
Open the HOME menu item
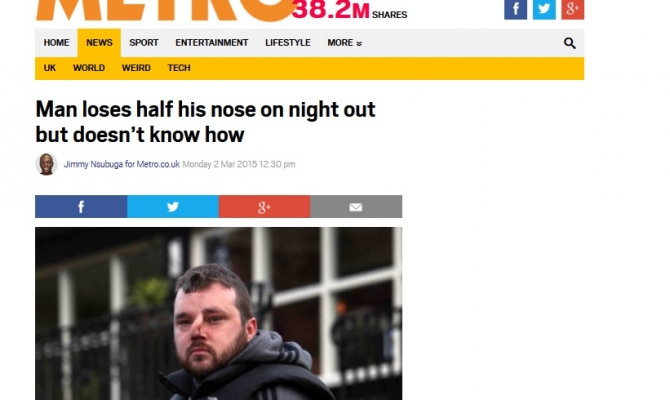point(56,43)
